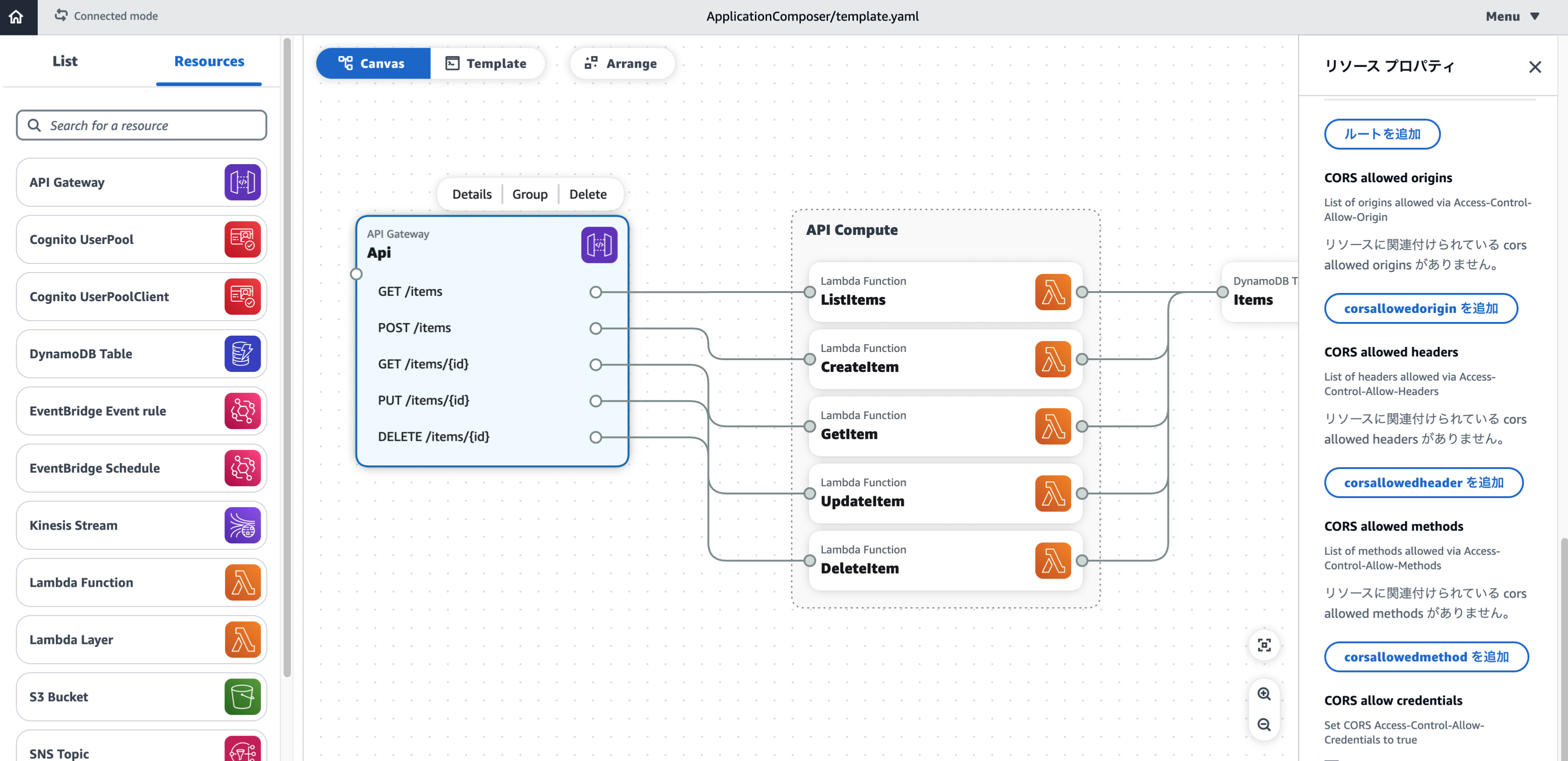1568x761 pixels.
Task: Select the Cognito UserPool palette icon
Action: click(242, 239)
